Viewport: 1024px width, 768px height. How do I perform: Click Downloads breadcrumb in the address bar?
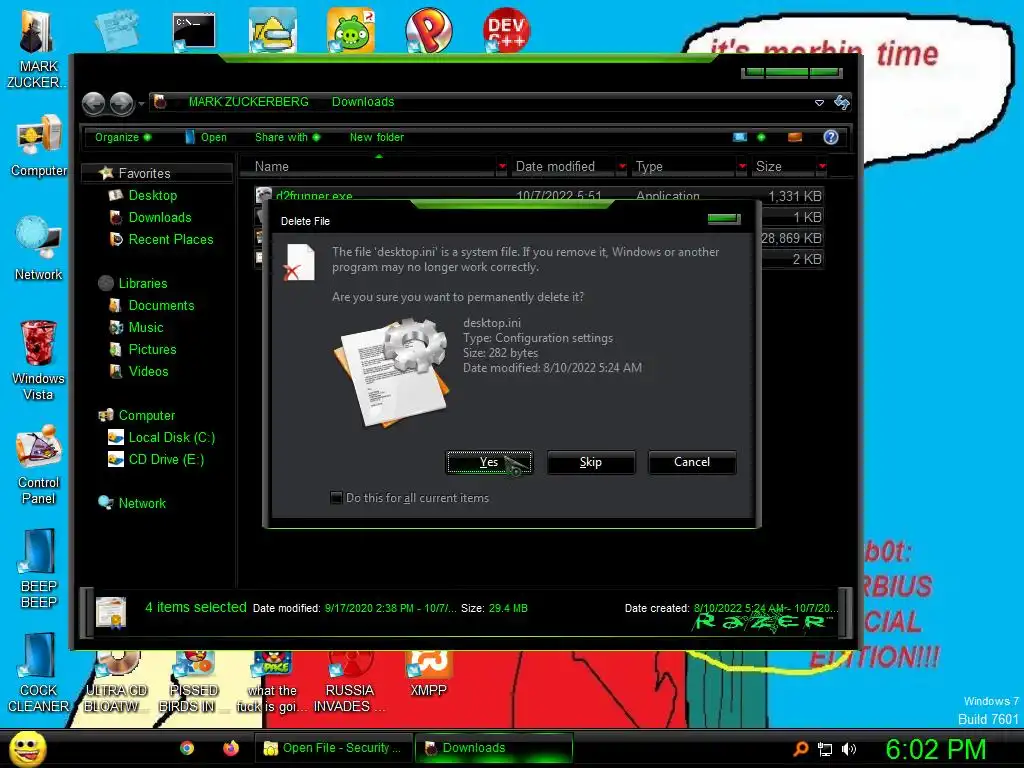point(362,102)
